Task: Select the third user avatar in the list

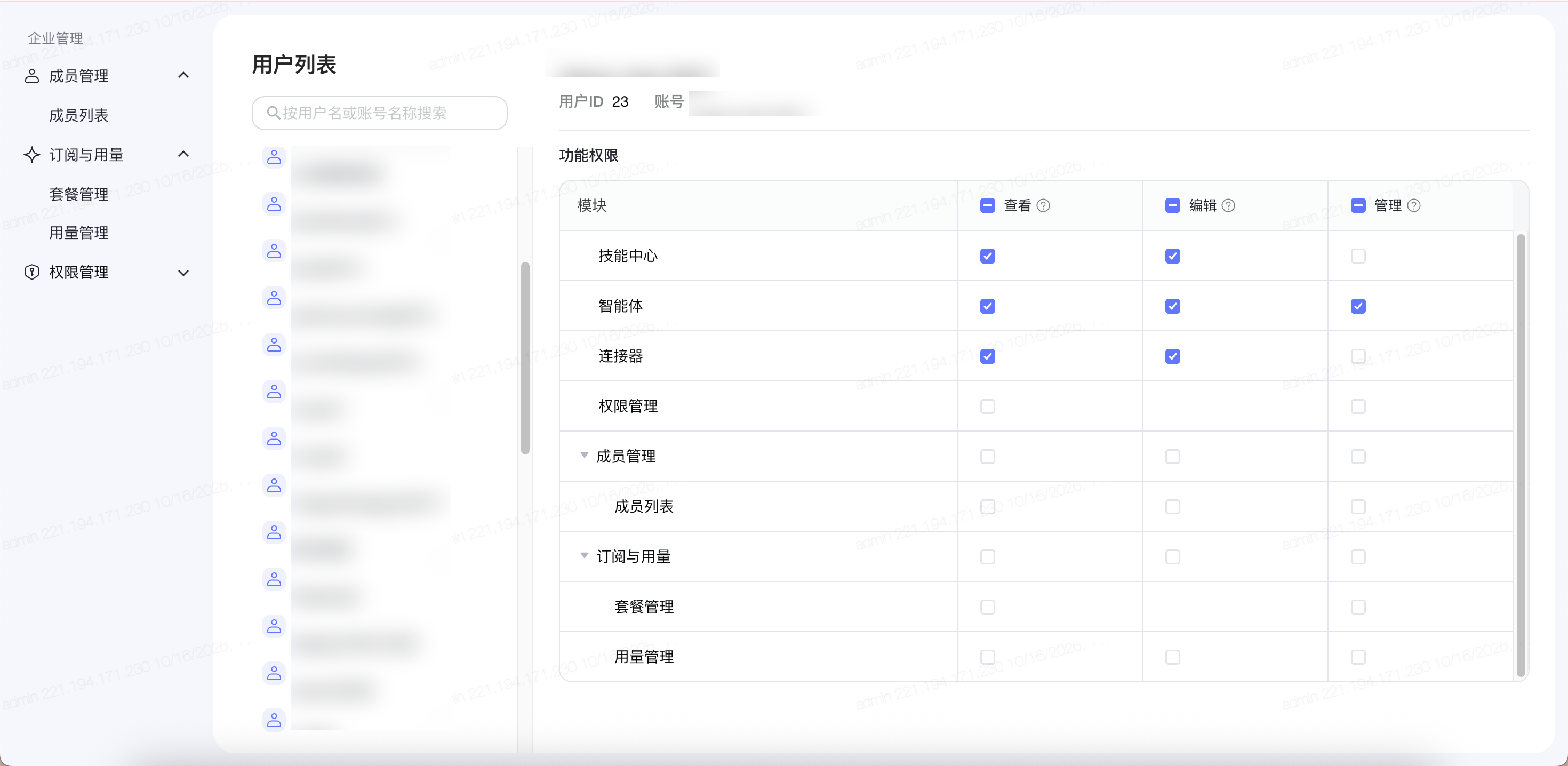Action: (274, 251)
